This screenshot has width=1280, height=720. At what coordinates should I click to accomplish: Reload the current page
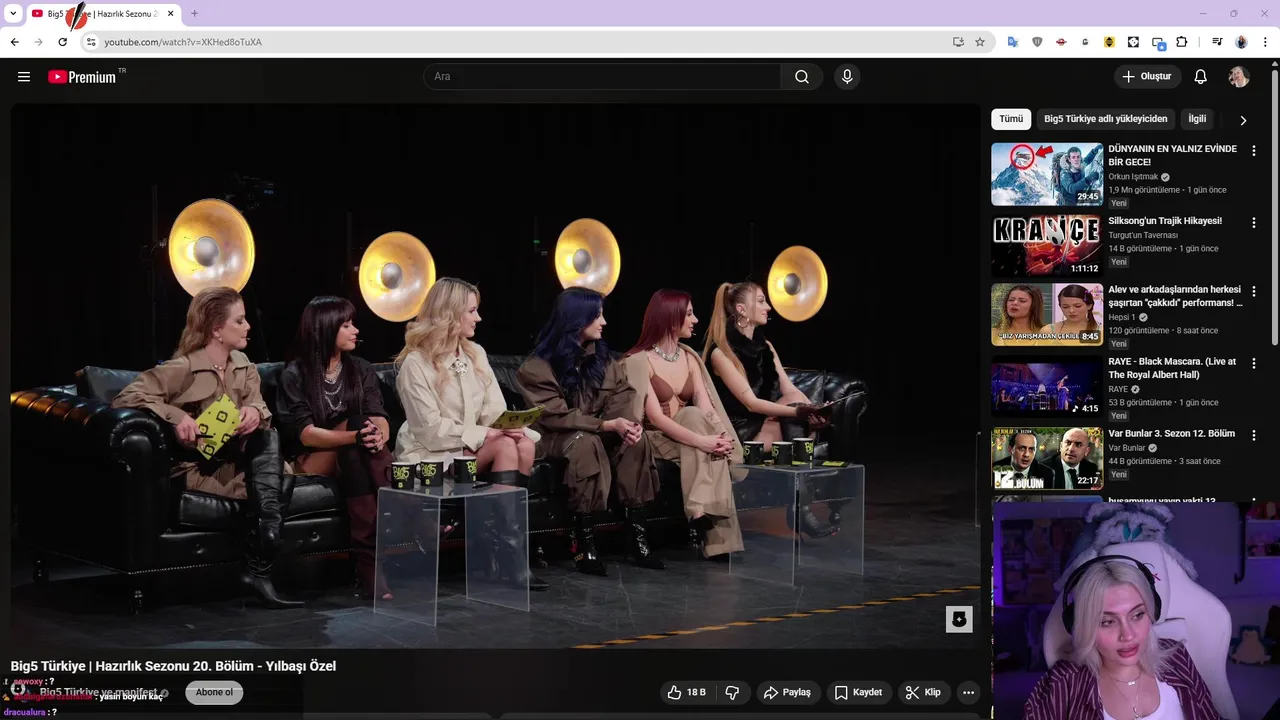coord(62,42)
